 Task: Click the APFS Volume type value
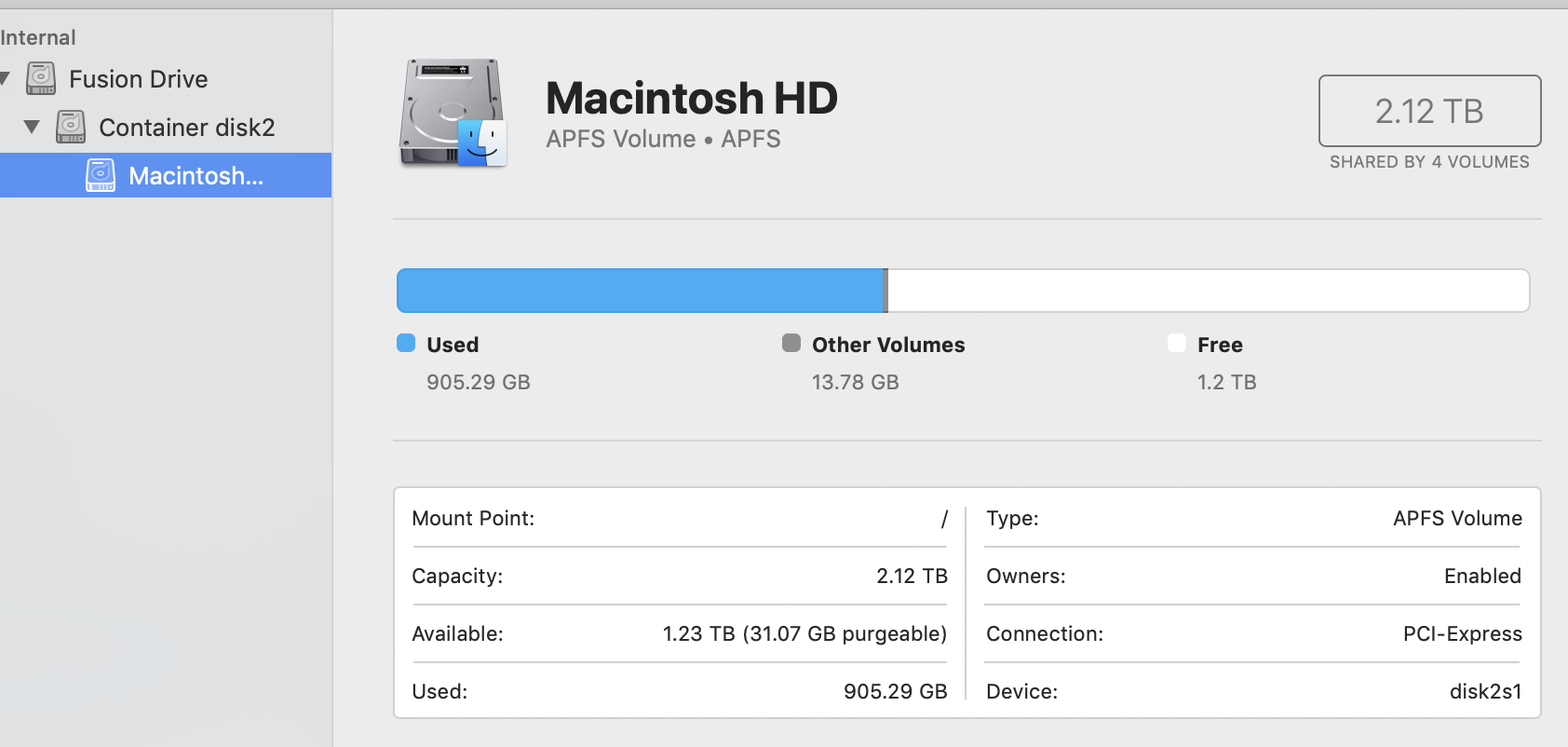(x=1457, y=518)
